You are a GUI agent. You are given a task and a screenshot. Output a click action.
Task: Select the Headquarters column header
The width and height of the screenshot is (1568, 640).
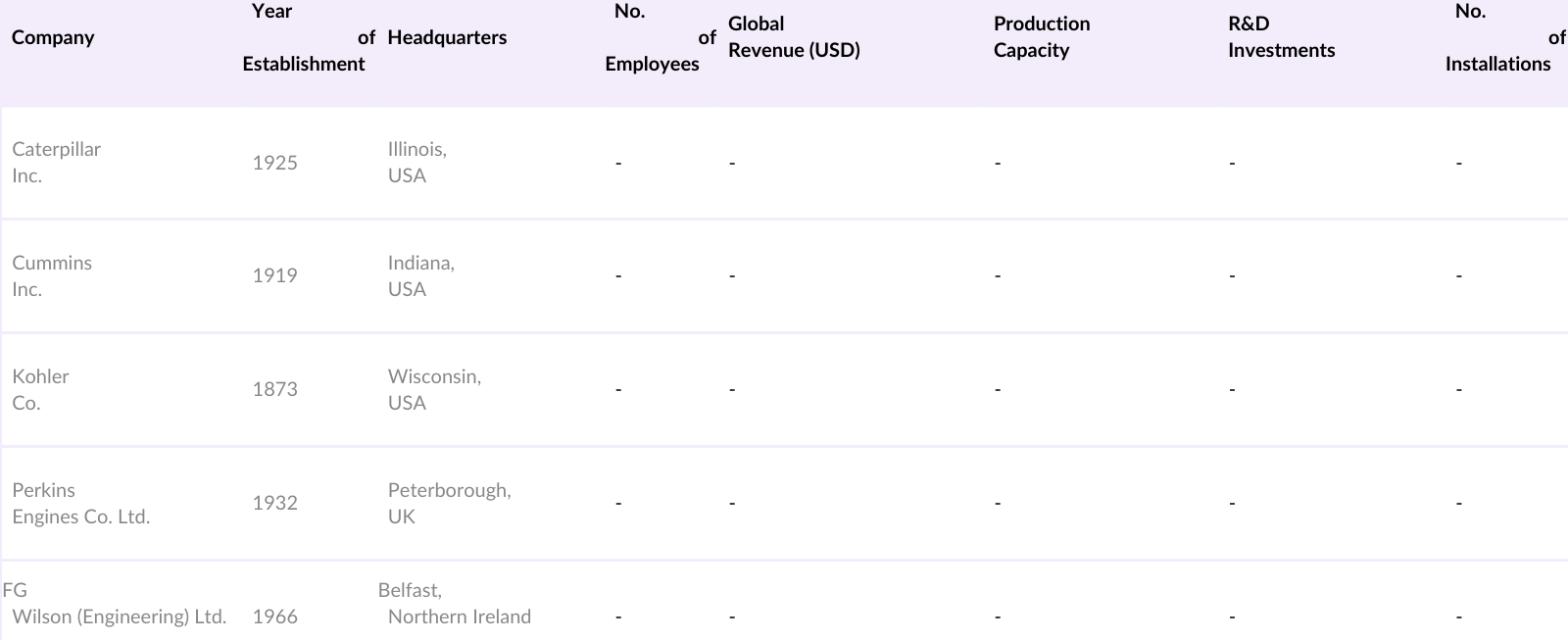[x=447, y=37]
